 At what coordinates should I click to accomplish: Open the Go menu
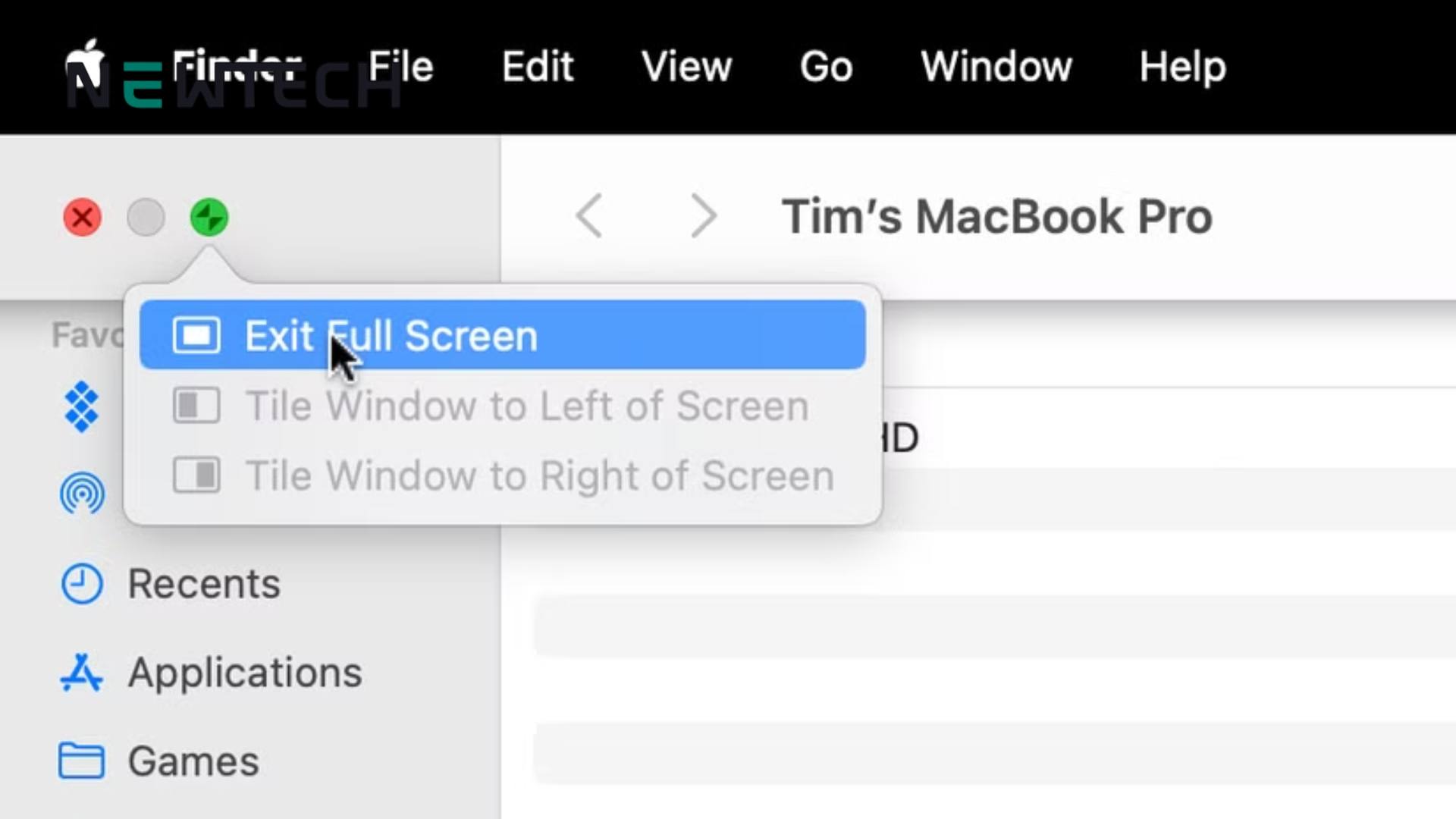click(x=827, y=66)
